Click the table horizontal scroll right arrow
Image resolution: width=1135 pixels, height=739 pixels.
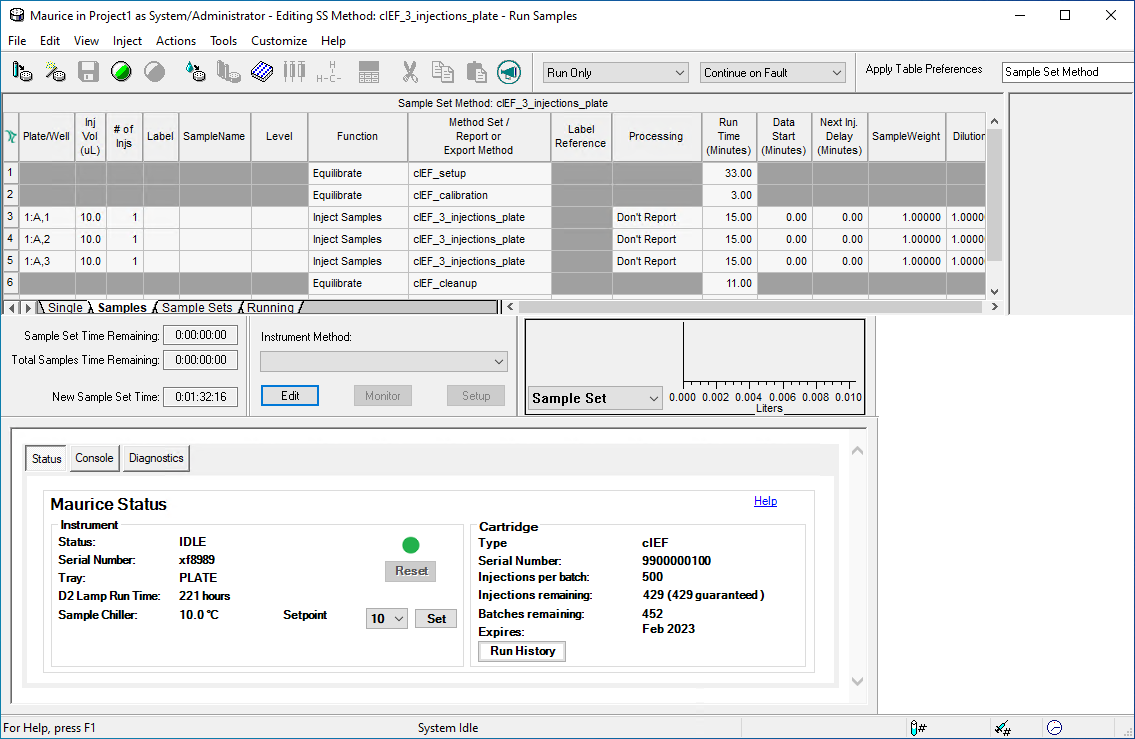(x=995, y=307)
